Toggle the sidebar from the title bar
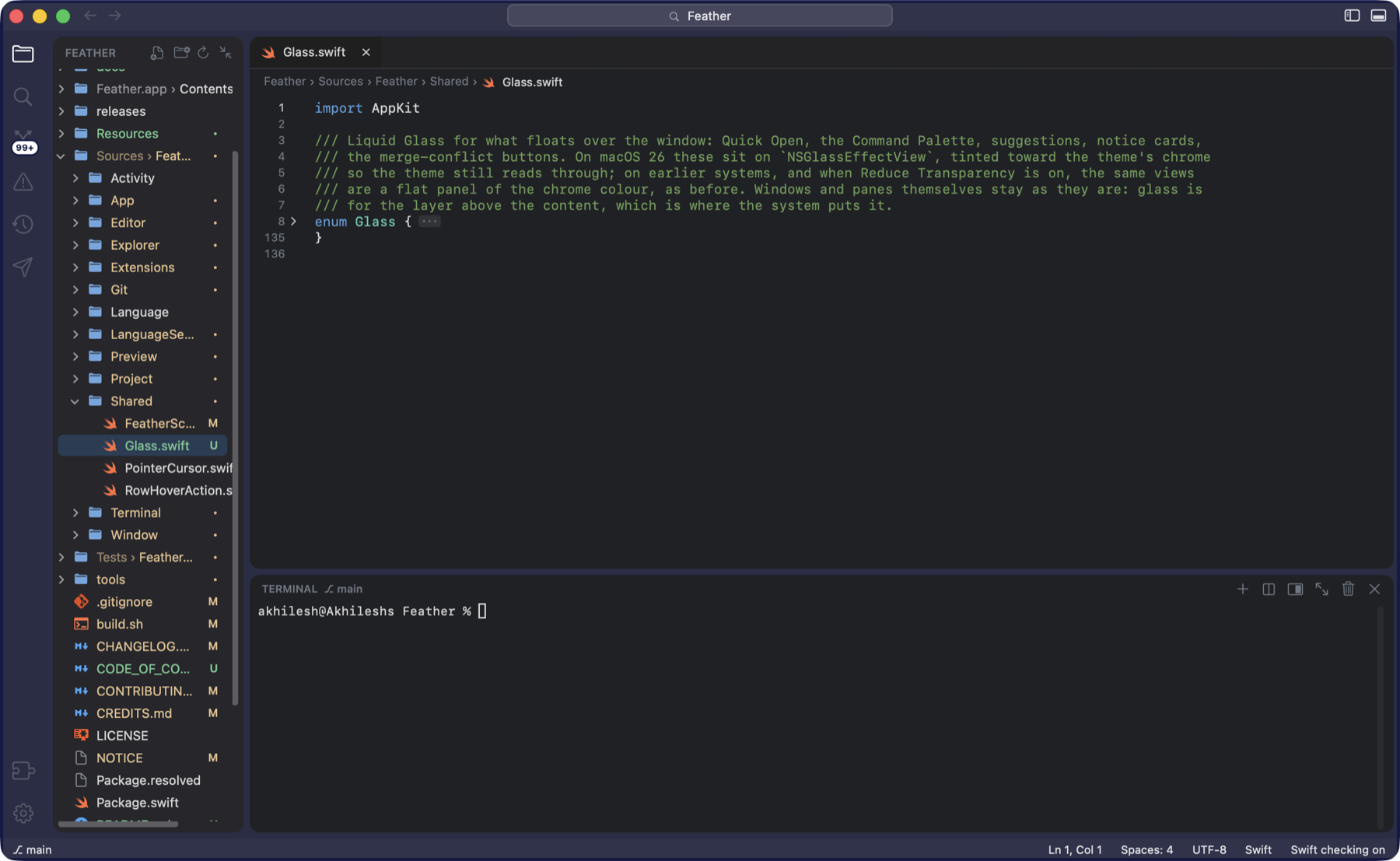This screenshot has width=1400, height=861. point(1352,16)
